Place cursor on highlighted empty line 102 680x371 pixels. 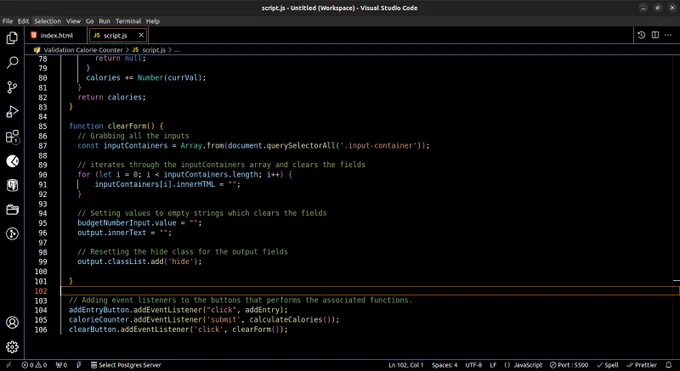pos(369,291)
